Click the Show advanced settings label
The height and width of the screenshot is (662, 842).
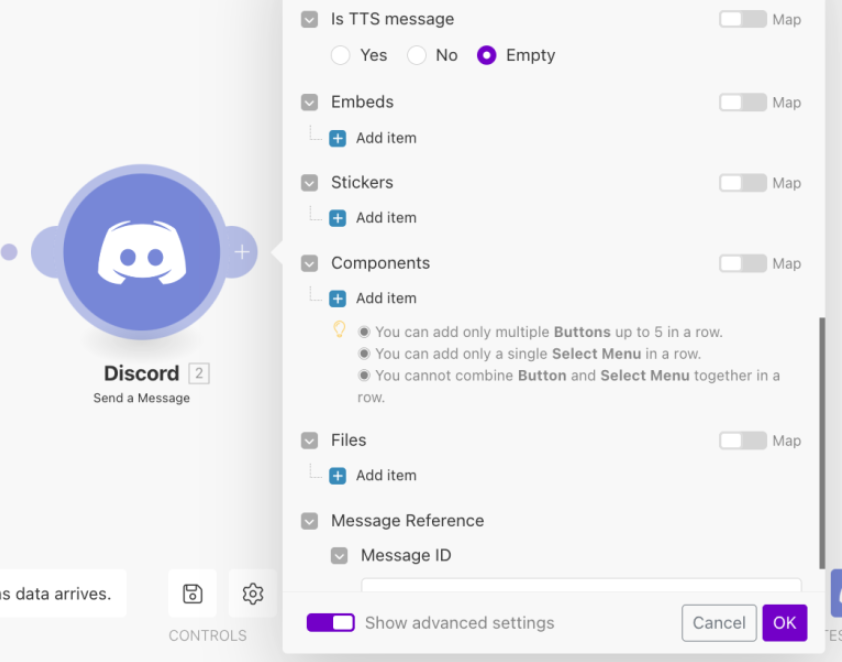click(x=460, y=623)
